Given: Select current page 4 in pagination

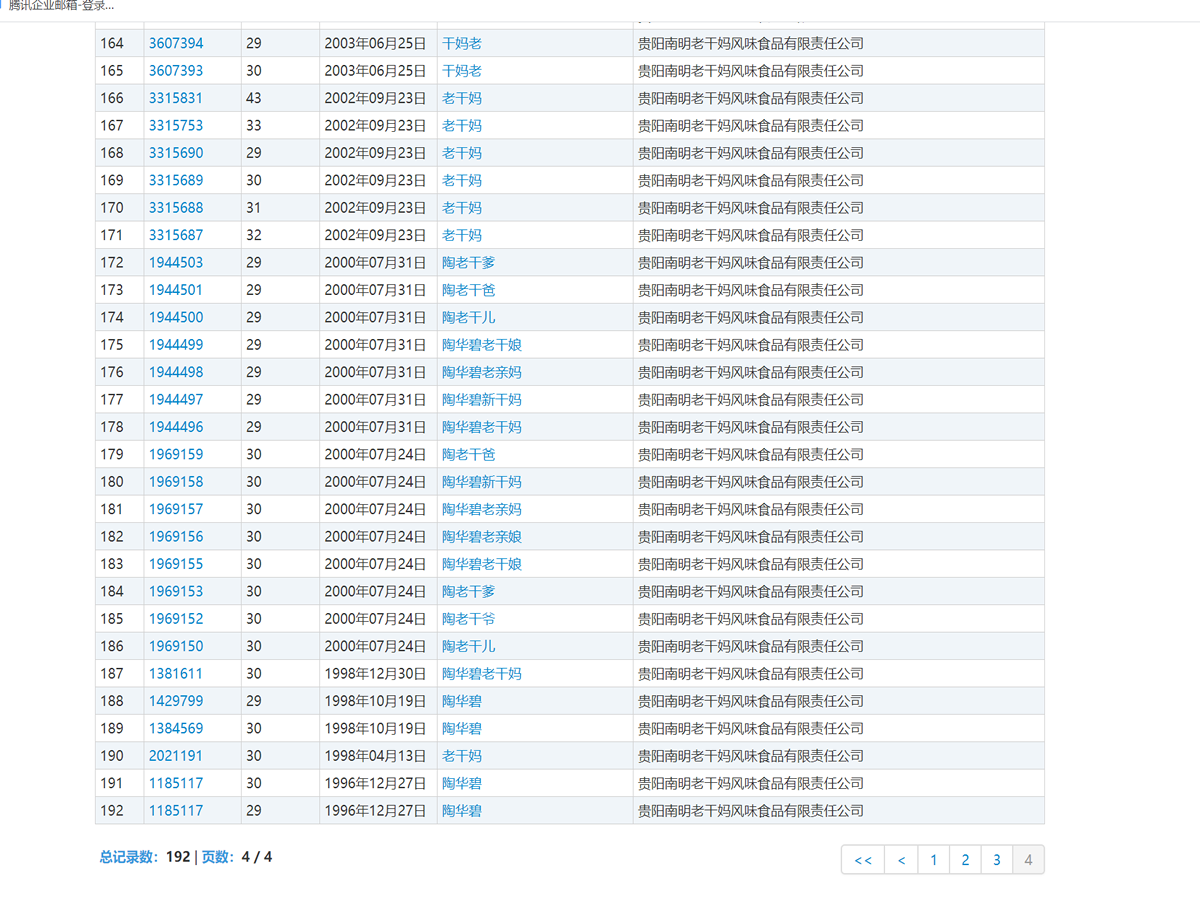Looking at the screenshot, I should point(1028,860).
